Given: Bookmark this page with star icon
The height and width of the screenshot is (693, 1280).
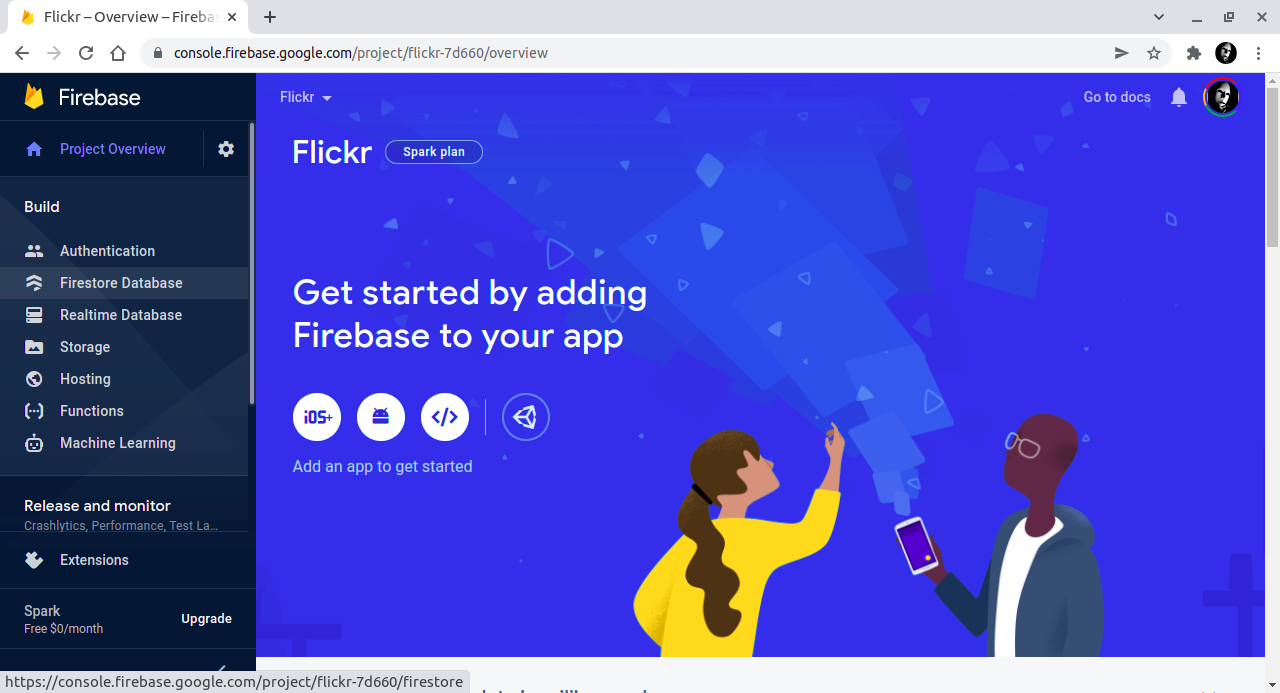Looking at the screenshot, I should click(1154, 53).
